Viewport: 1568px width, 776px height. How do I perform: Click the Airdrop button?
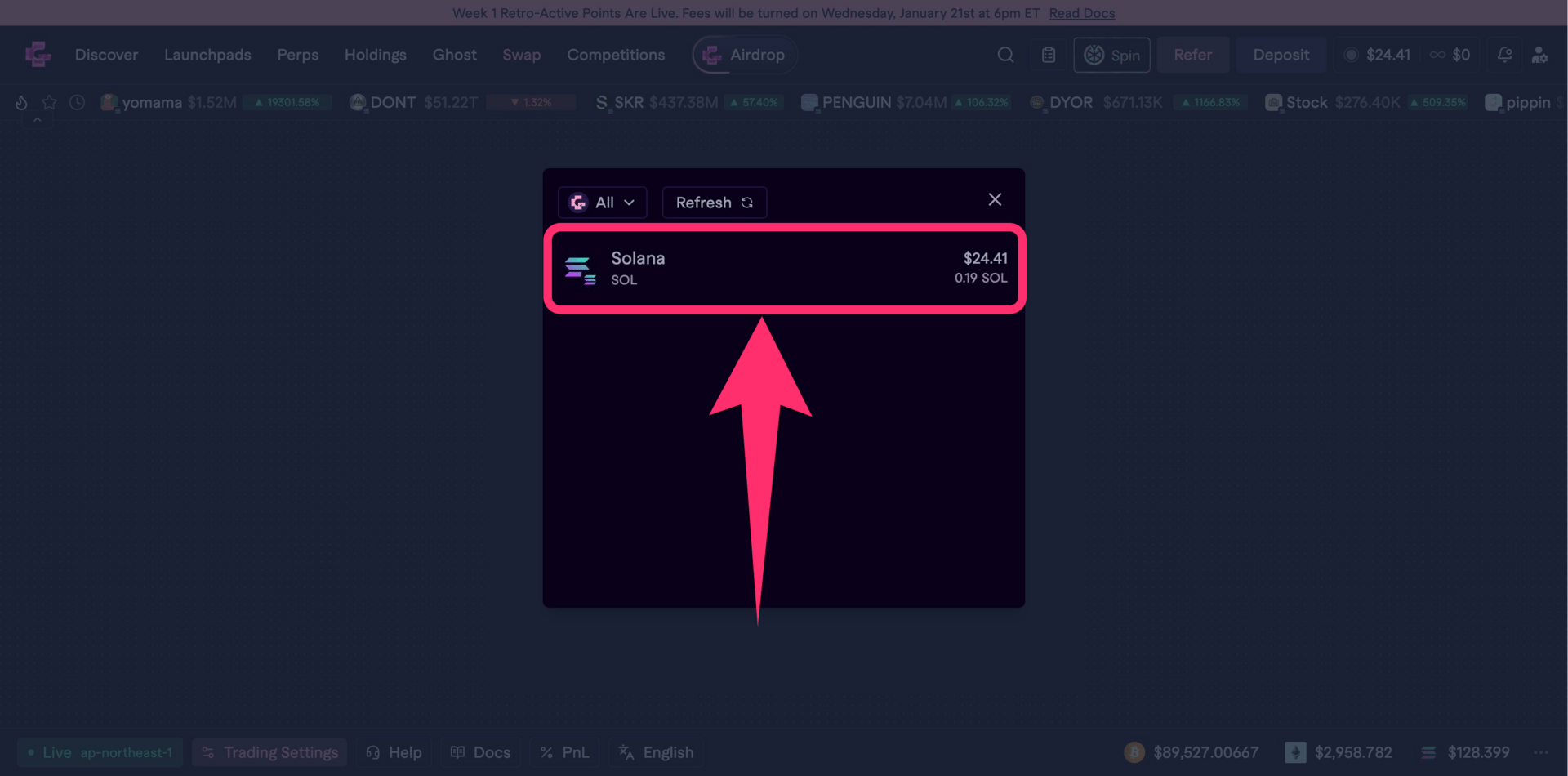[745, 55]
